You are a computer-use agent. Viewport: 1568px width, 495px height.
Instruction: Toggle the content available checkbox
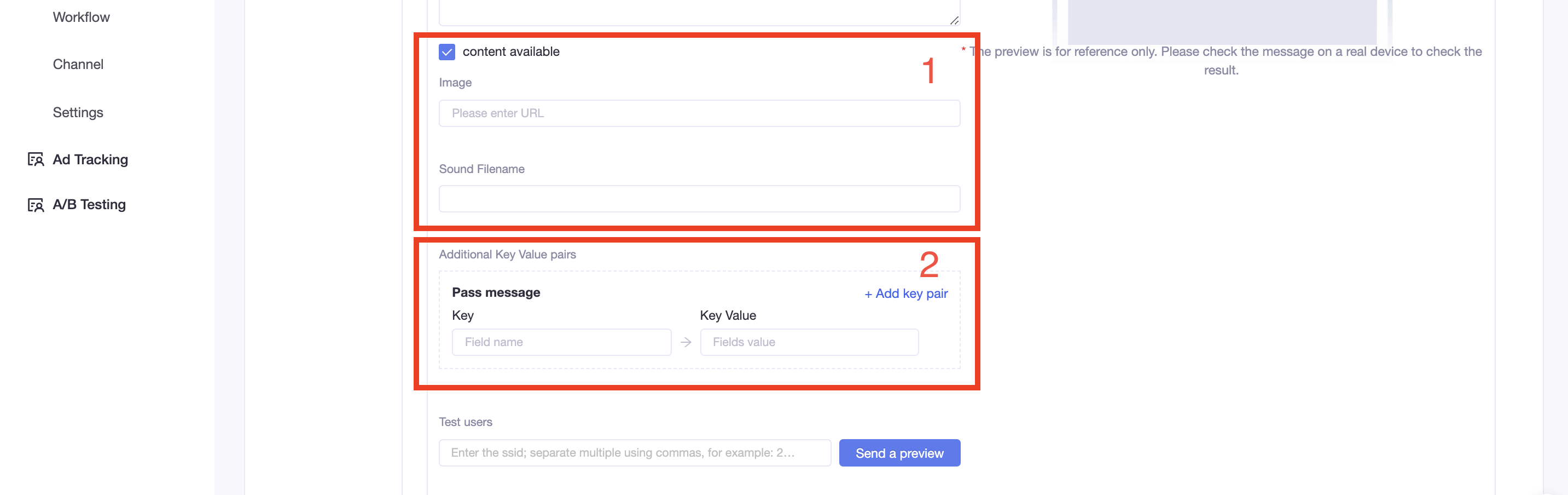pos(447,52)
